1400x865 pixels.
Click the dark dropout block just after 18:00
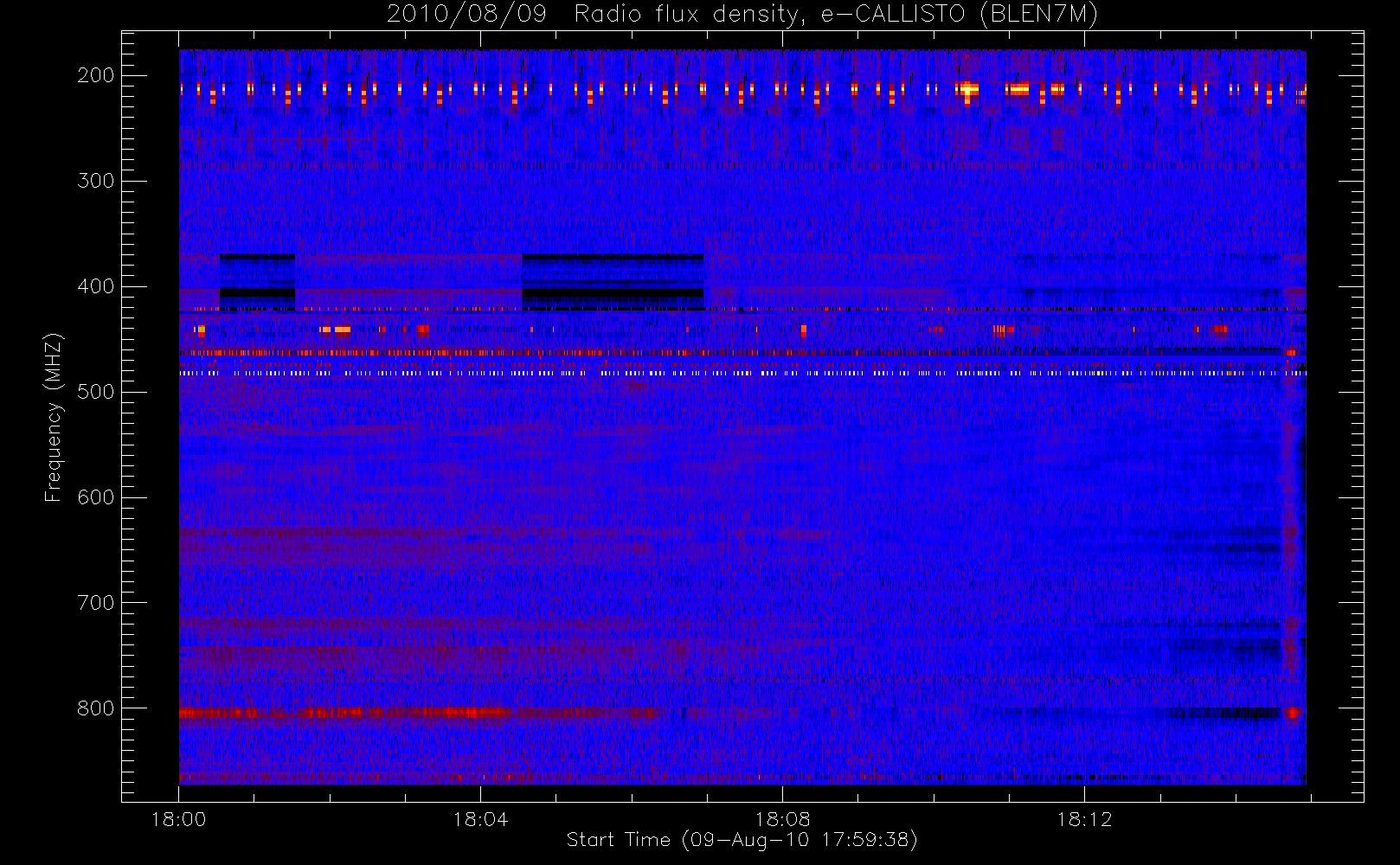[x=257, y=282]
